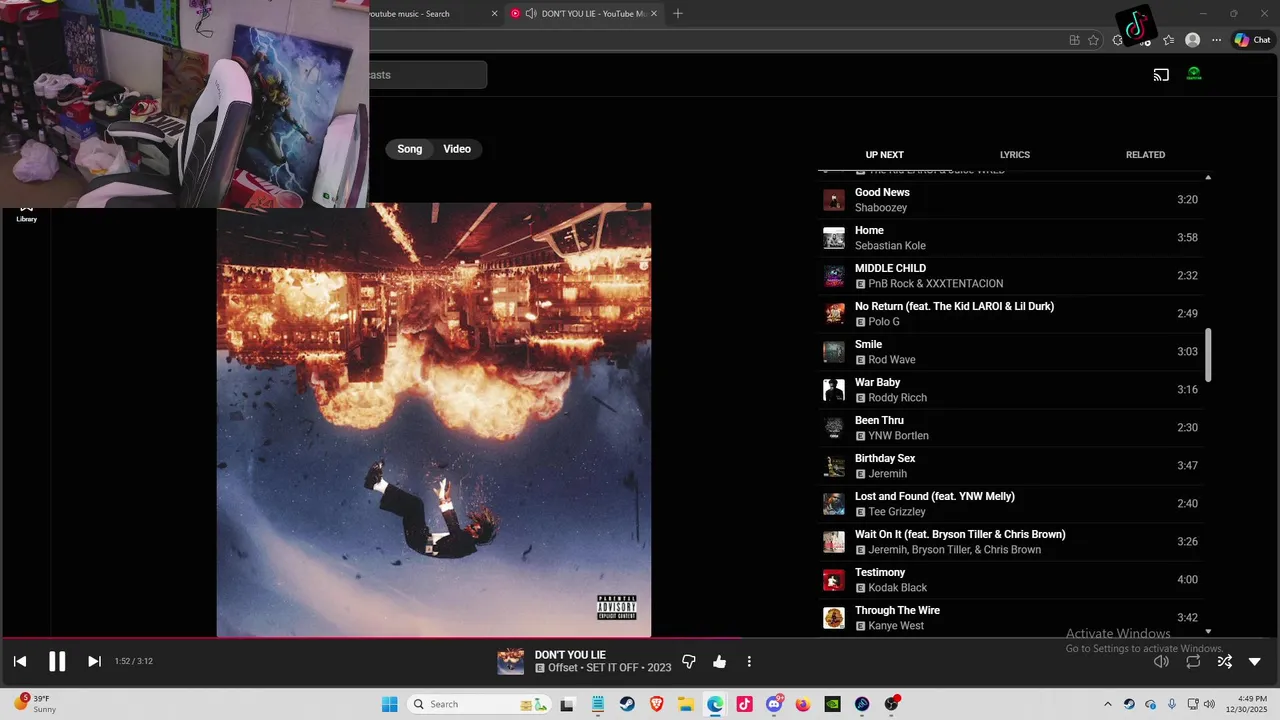Close the youtube music - Search tab
Image resolution: width=1280 pixels, height=720 pixels.
pos(494,14)
